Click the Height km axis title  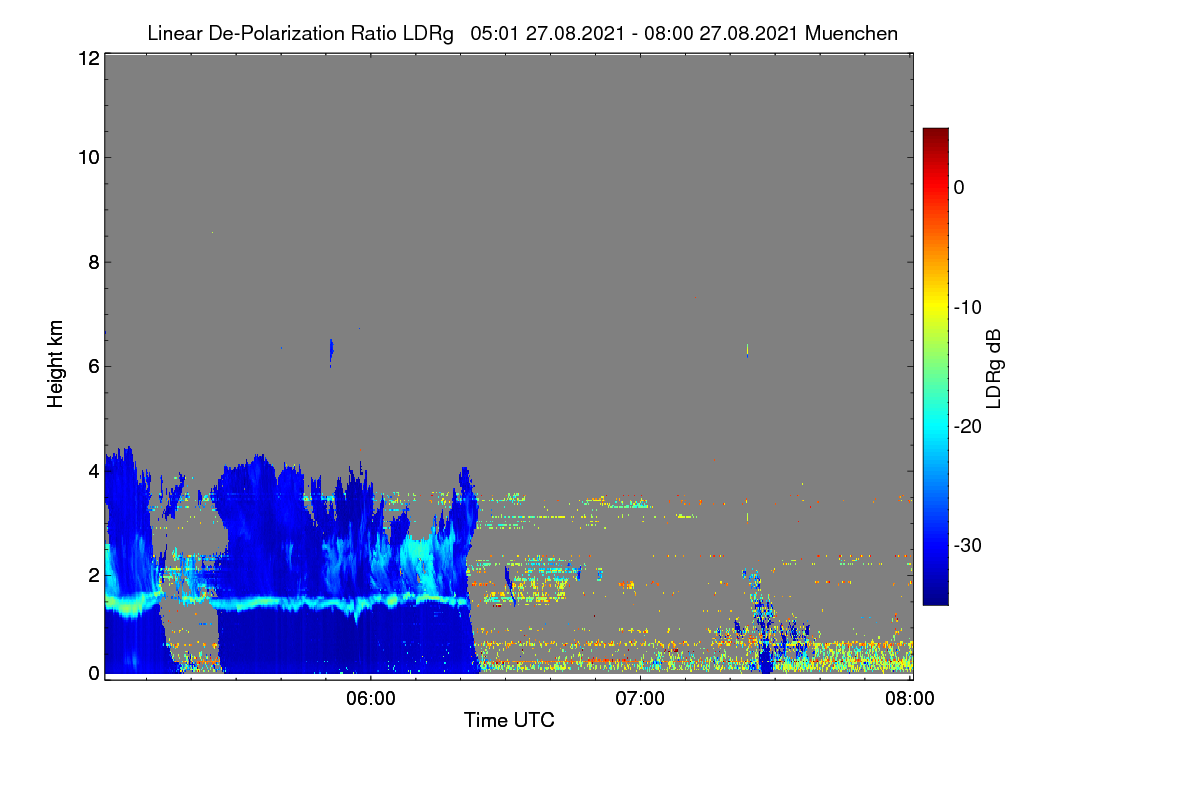pyautogui.click(x=56, y=364)
